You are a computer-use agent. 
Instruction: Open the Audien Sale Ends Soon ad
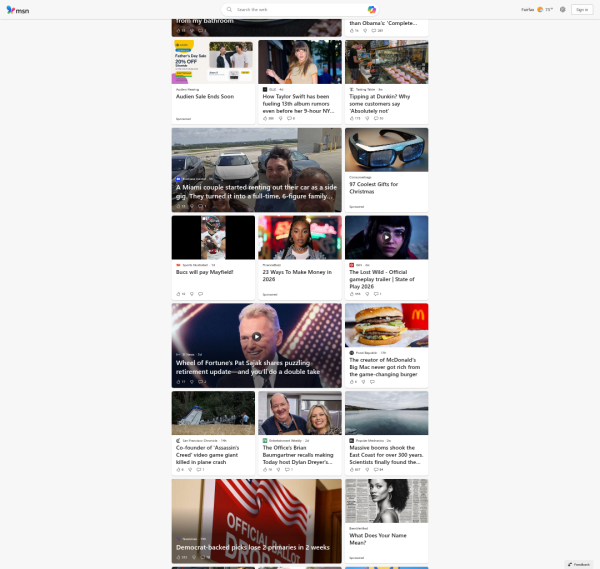pyautogui.click(x=205, y=96)
